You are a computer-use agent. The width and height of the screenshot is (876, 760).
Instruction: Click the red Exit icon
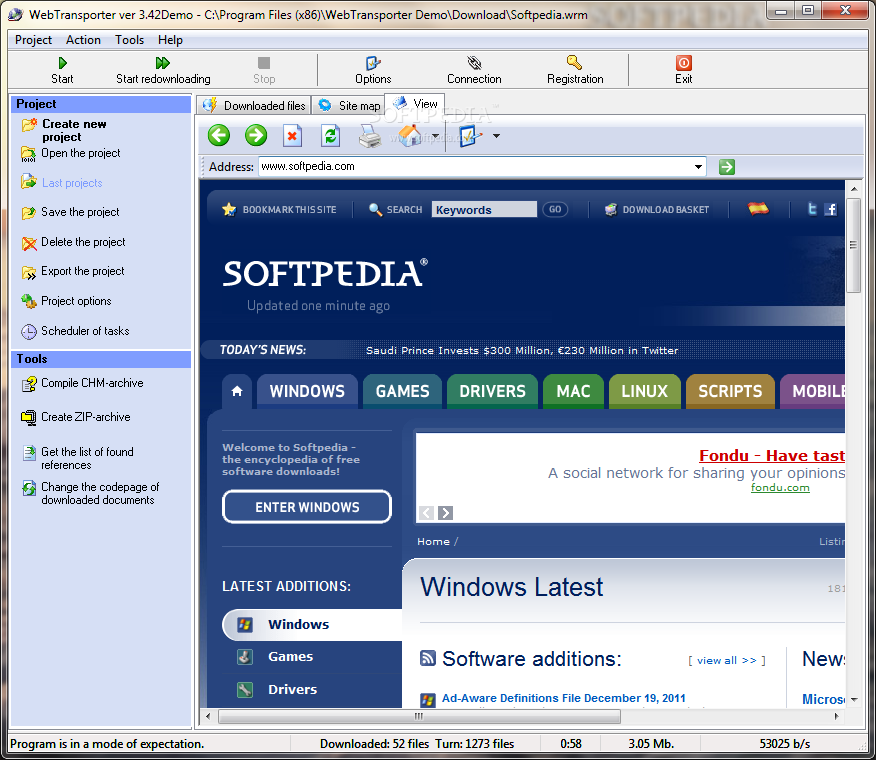point(683,63)
